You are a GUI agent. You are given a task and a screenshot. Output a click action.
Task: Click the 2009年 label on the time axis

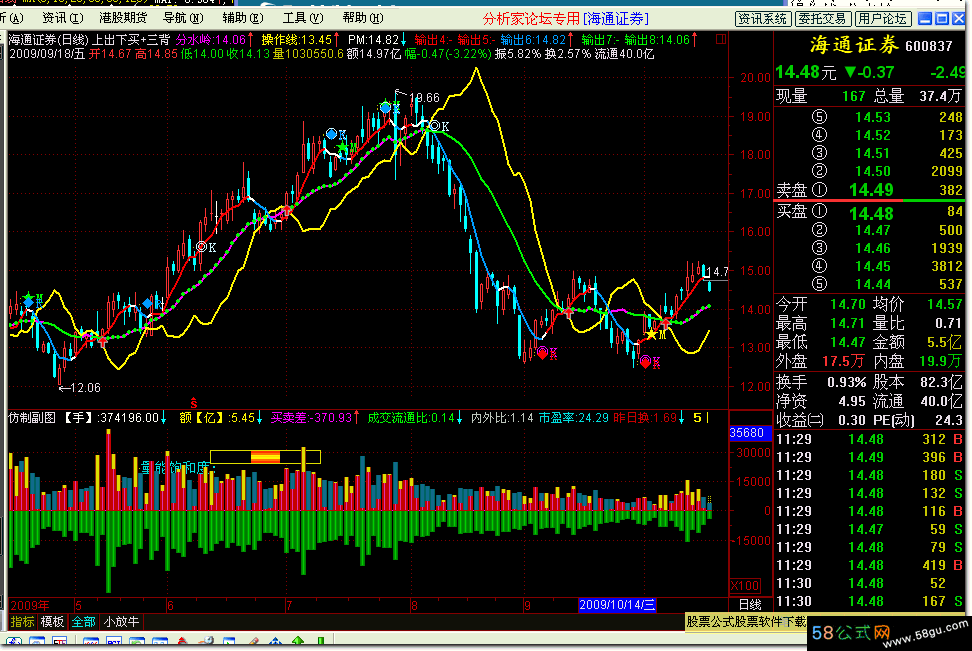(30, 605)
